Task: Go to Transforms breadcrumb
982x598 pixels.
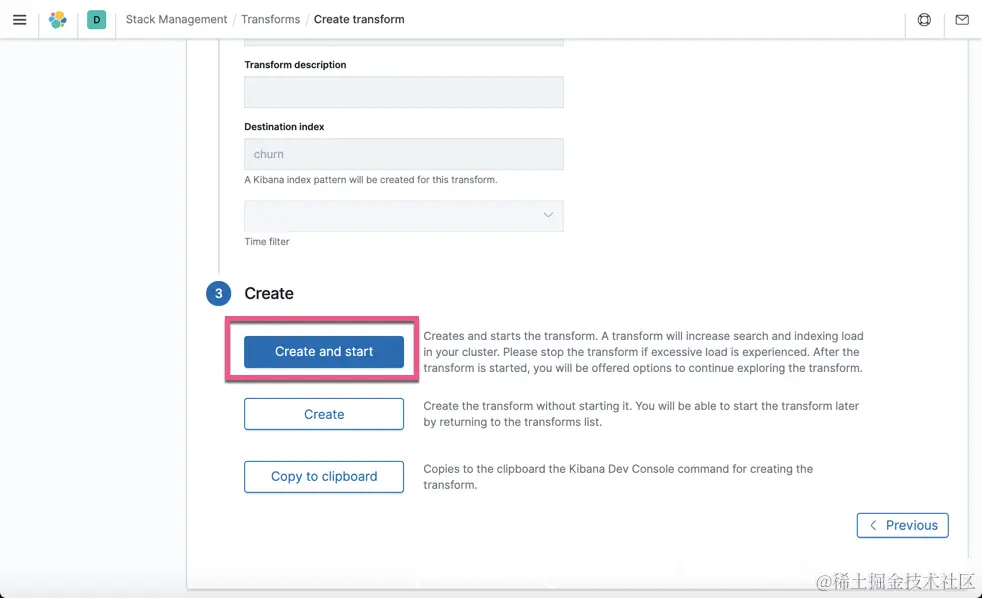Action: [x=271, y=19]
